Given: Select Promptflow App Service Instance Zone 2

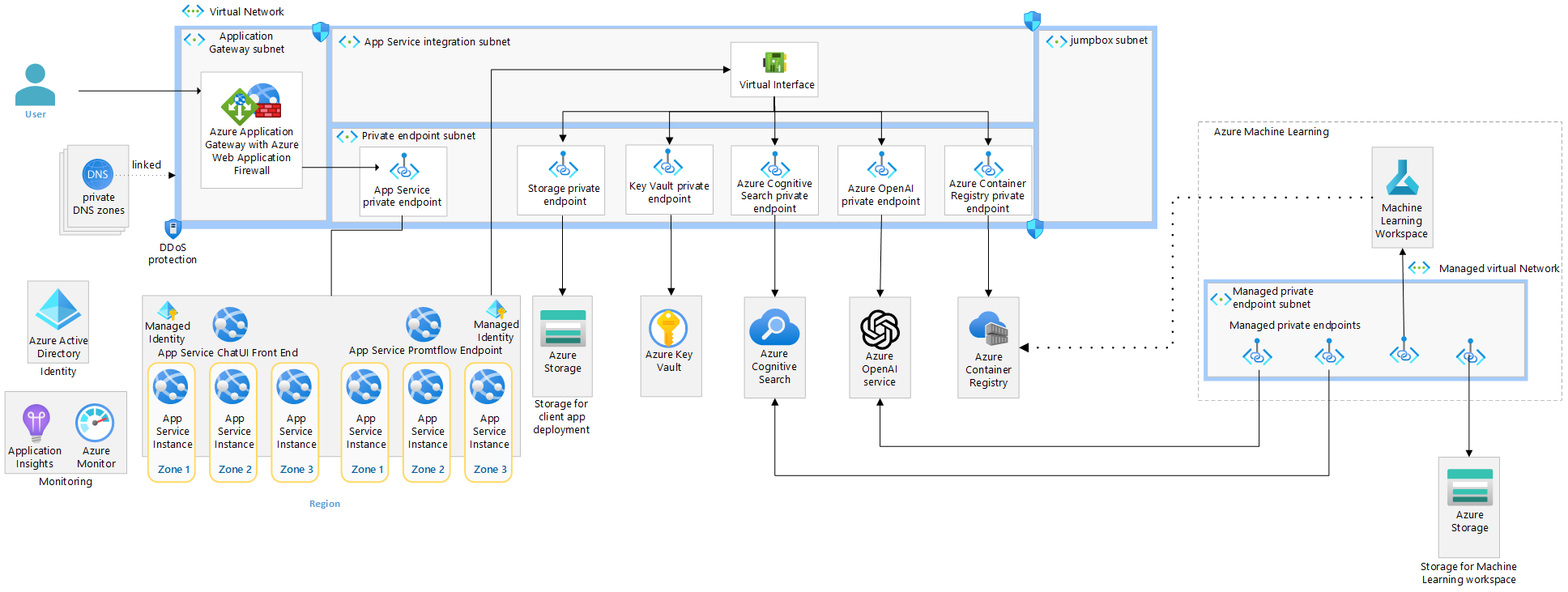Looking at the screenshot, I should pos(427,422).
